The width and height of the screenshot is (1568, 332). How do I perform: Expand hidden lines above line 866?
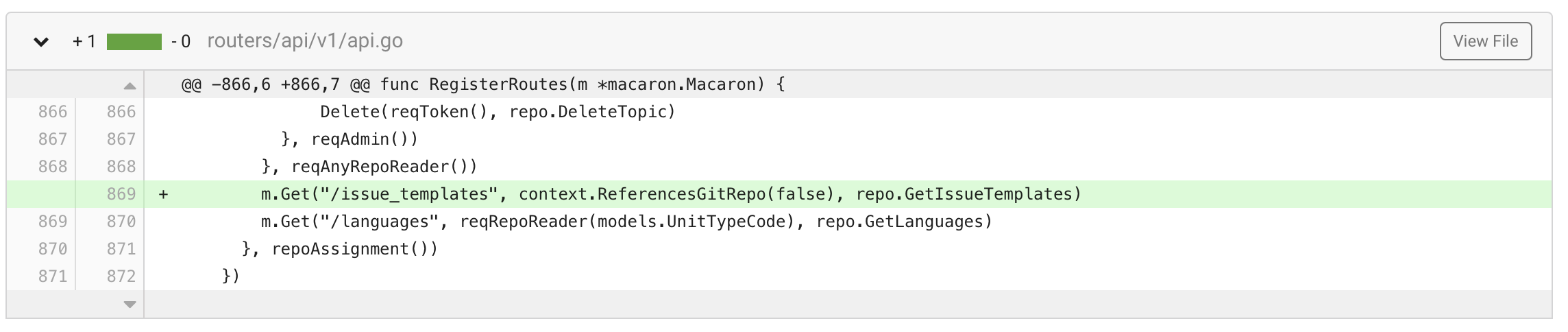(130, 86)
